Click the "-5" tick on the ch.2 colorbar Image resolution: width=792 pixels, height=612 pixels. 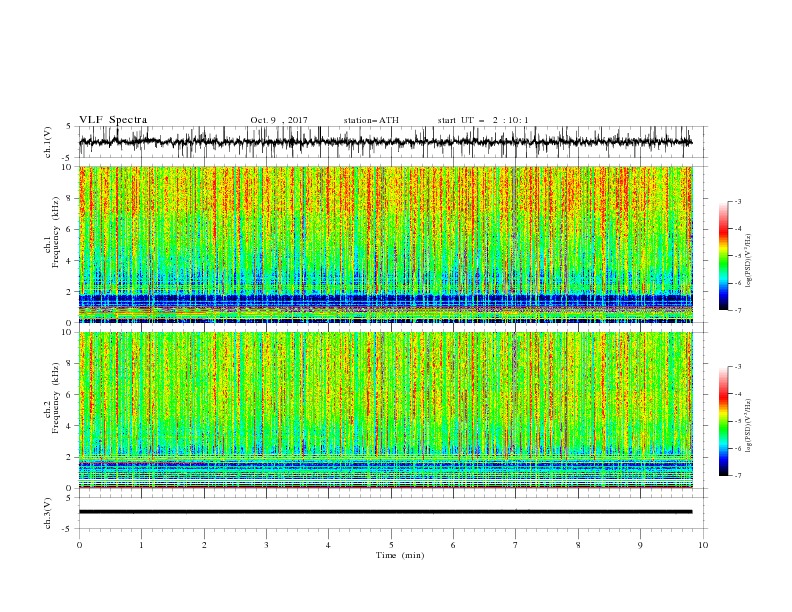tap(737, 421)
